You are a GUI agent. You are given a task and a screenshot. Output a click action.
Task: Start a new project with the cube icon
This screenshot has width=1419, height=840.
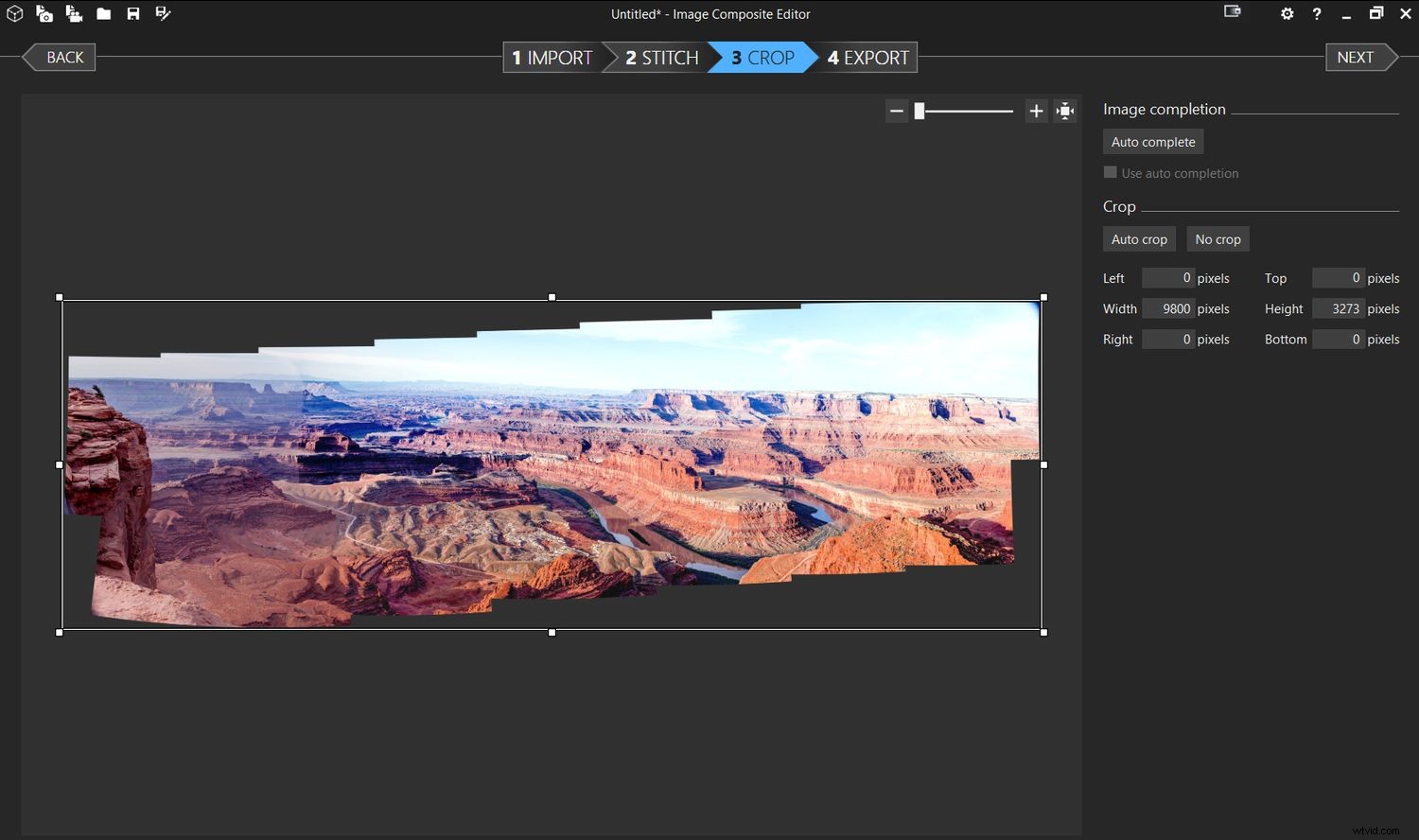pos(14,14)
